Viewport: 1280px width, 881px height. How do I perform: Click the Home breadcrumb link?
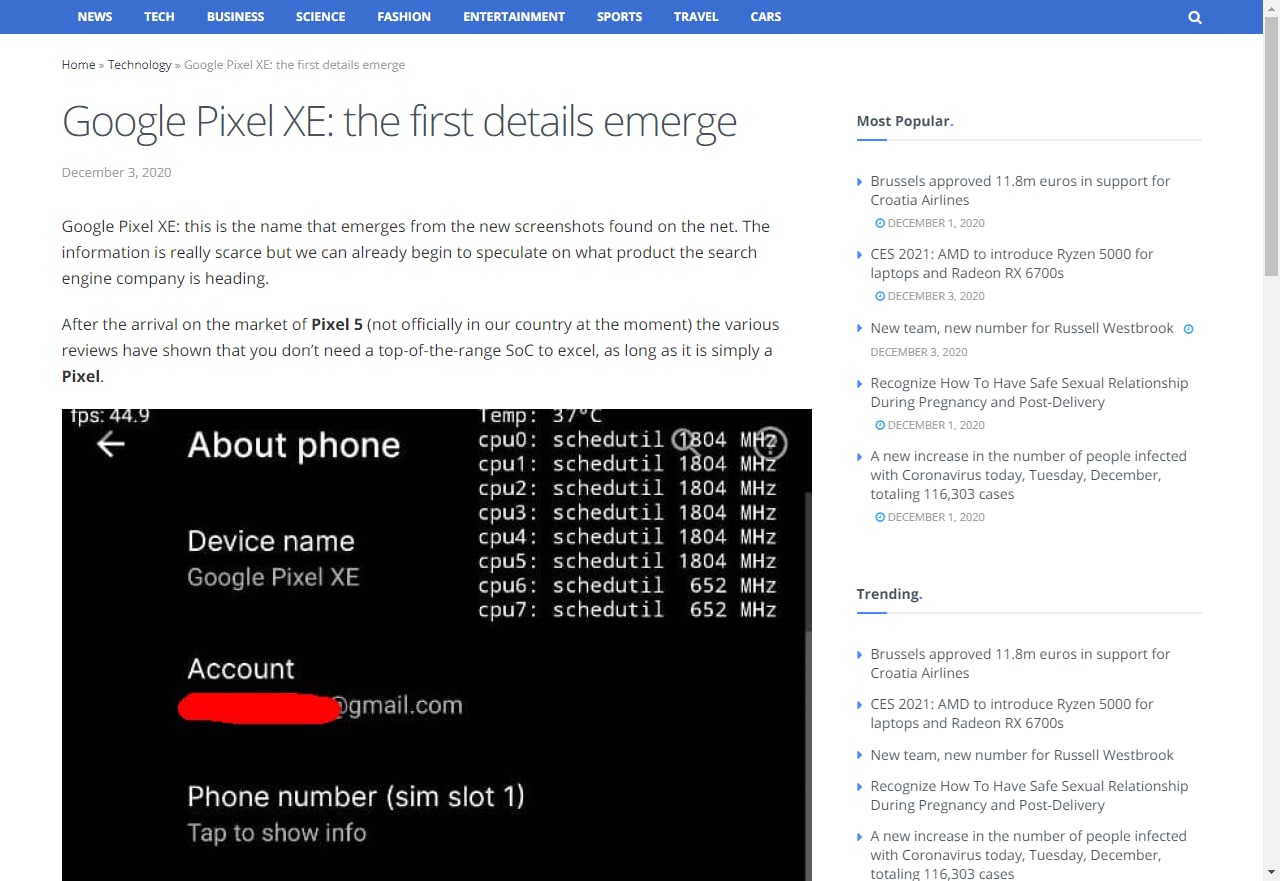[78, 65]
